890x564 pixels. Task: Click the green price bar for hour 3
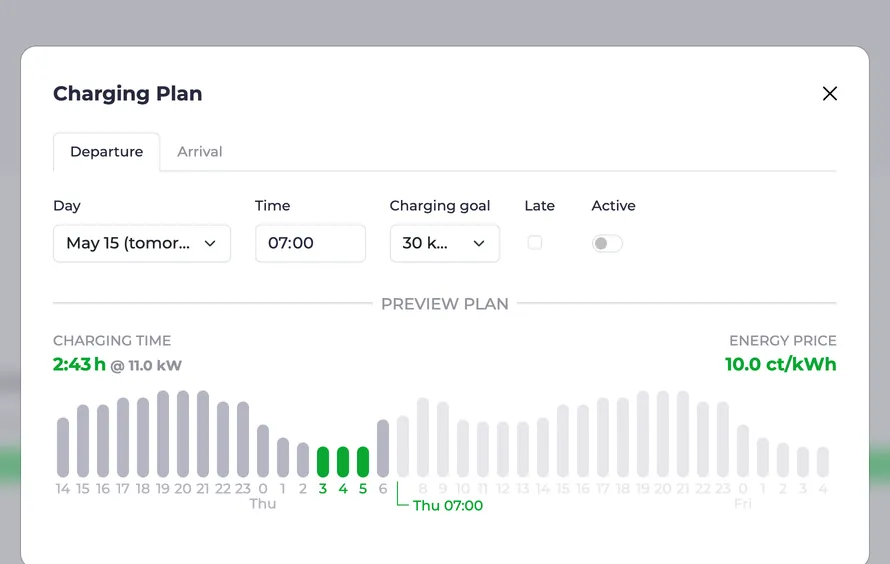(323, 462)
